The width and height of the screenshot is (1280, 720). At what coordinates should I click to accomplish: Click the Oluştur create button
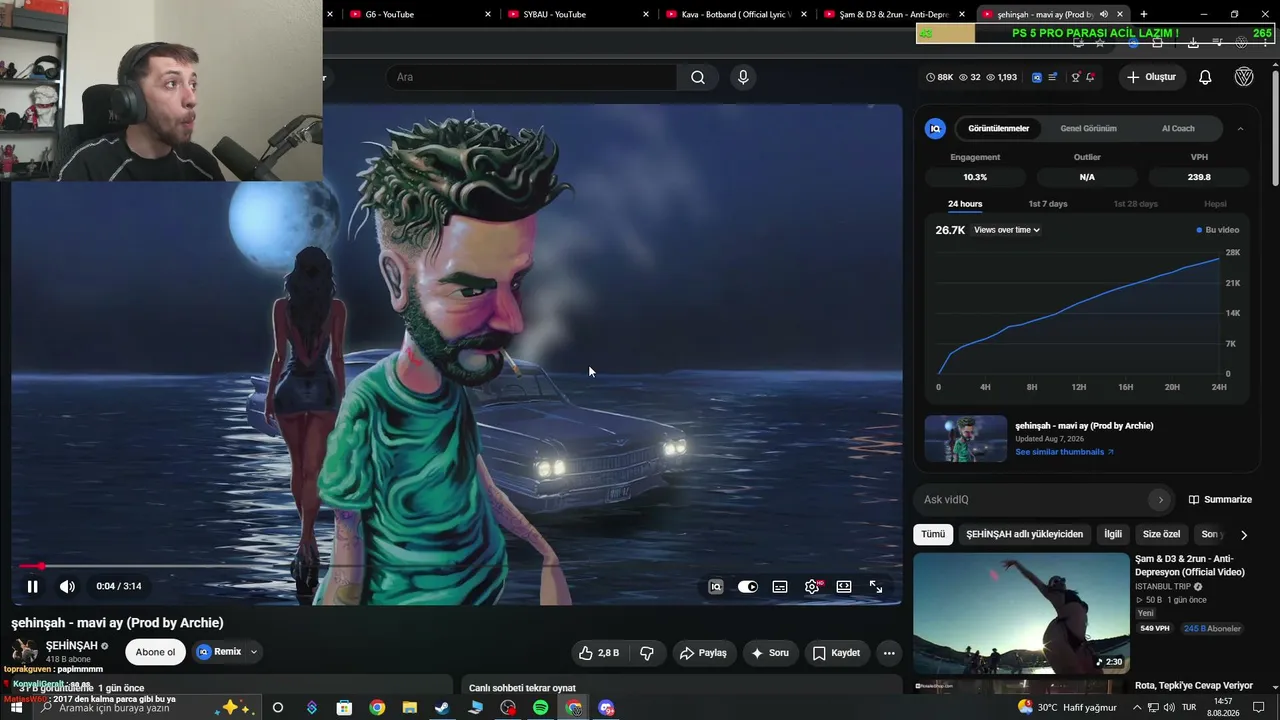[1151, 77]
